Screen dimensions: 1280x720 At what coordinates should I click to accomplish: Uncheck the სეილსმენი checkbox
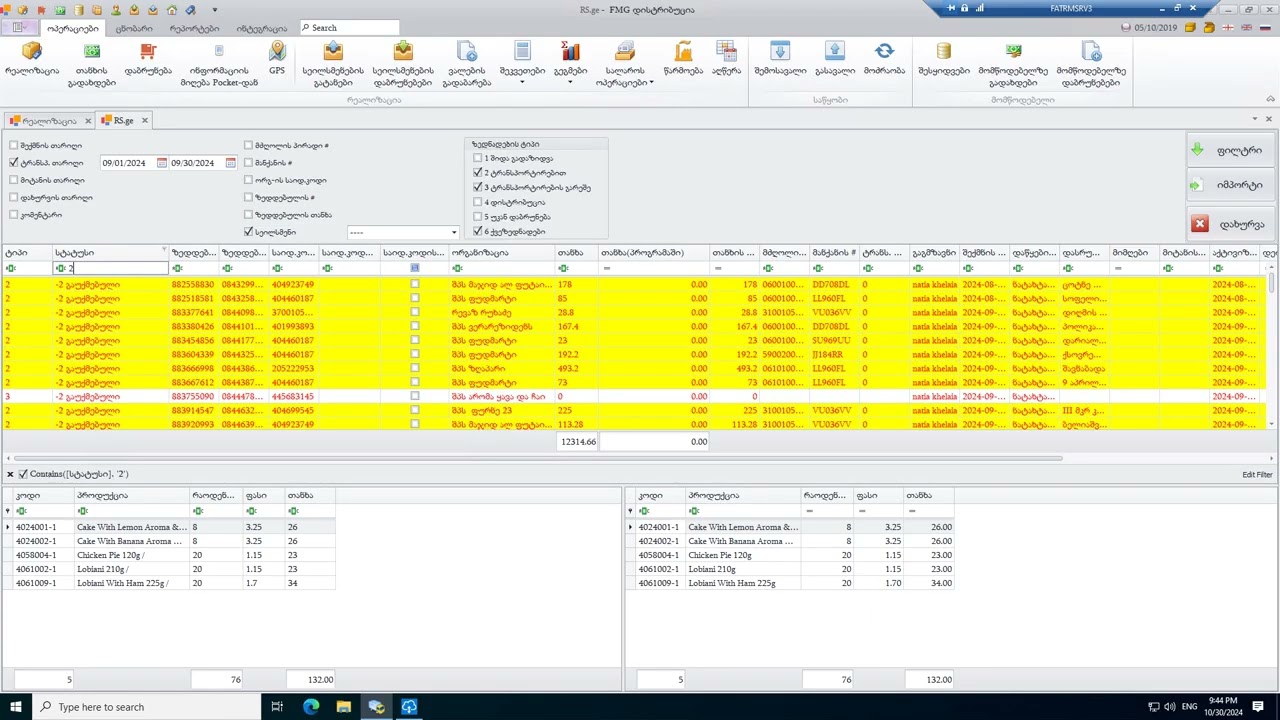(x=248, y=232)
